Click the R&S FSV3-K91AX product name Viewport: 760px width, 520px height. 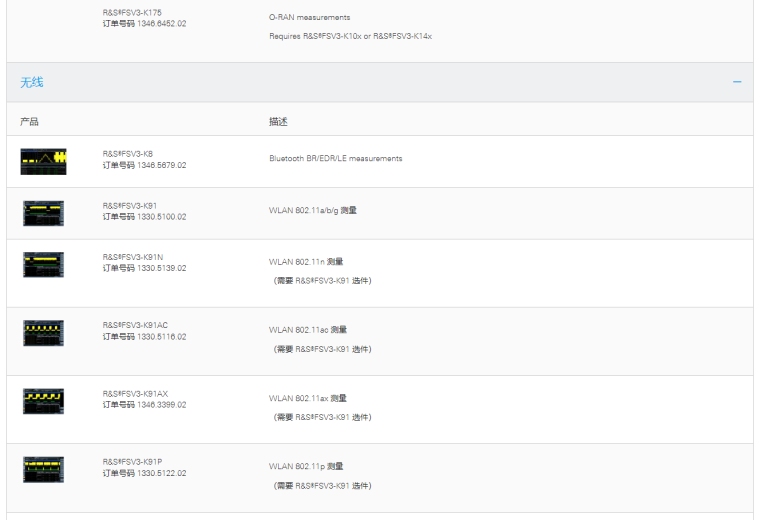[135, 393]
